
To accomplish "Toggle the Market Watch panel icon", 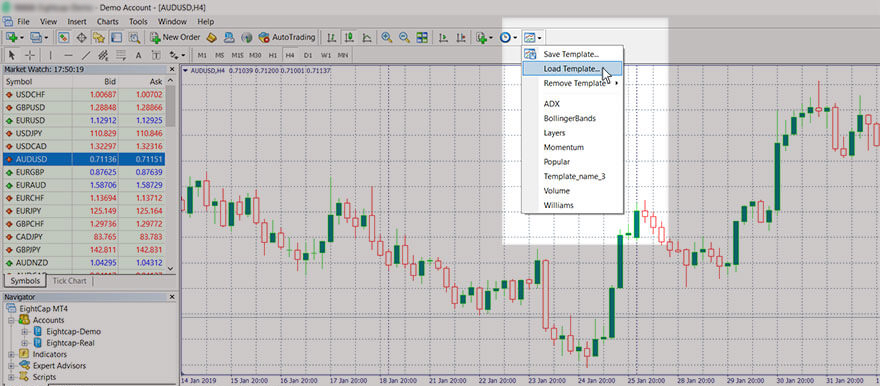I will (64, 38).
